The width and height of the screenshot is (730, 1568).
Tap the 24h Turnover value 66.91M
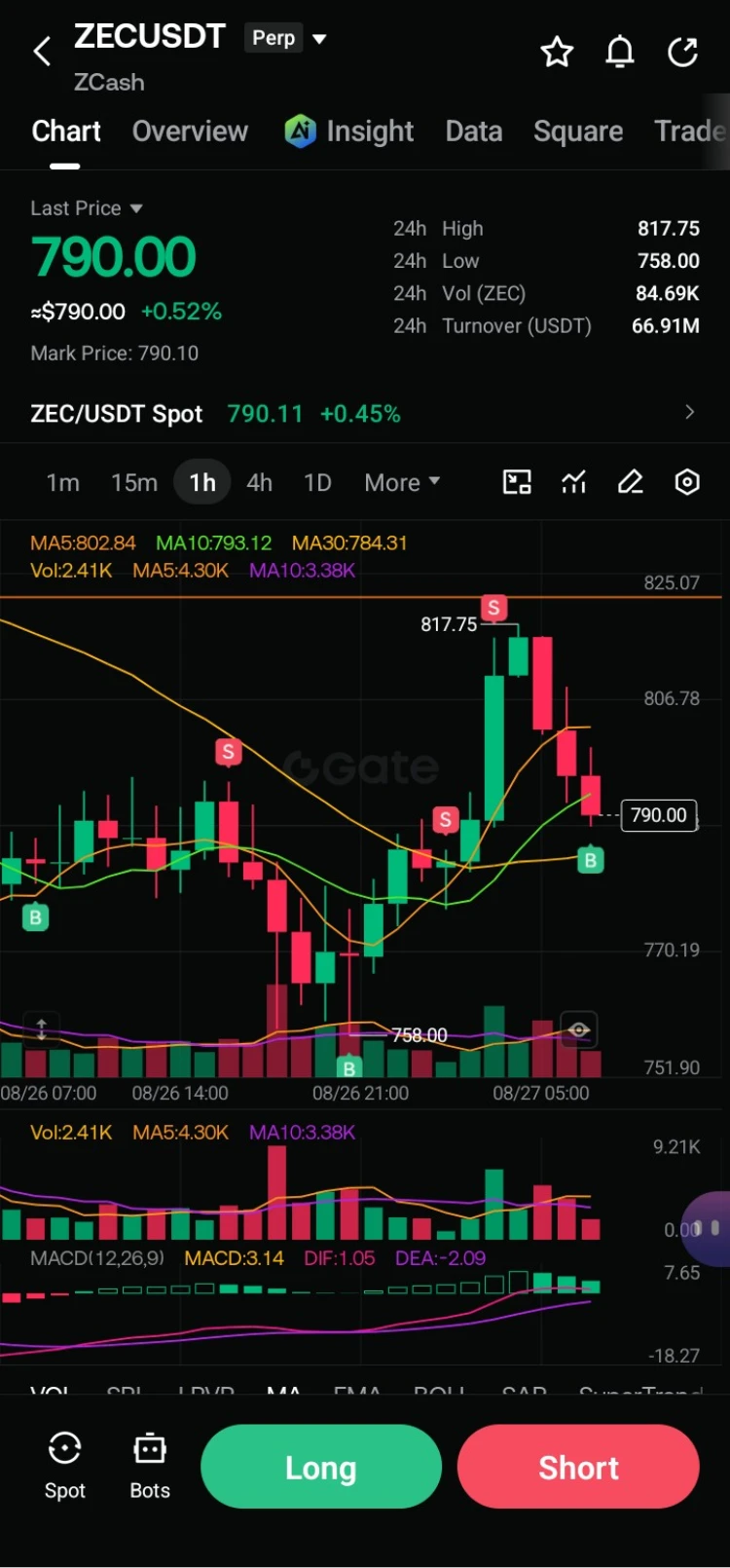[666, 325]
